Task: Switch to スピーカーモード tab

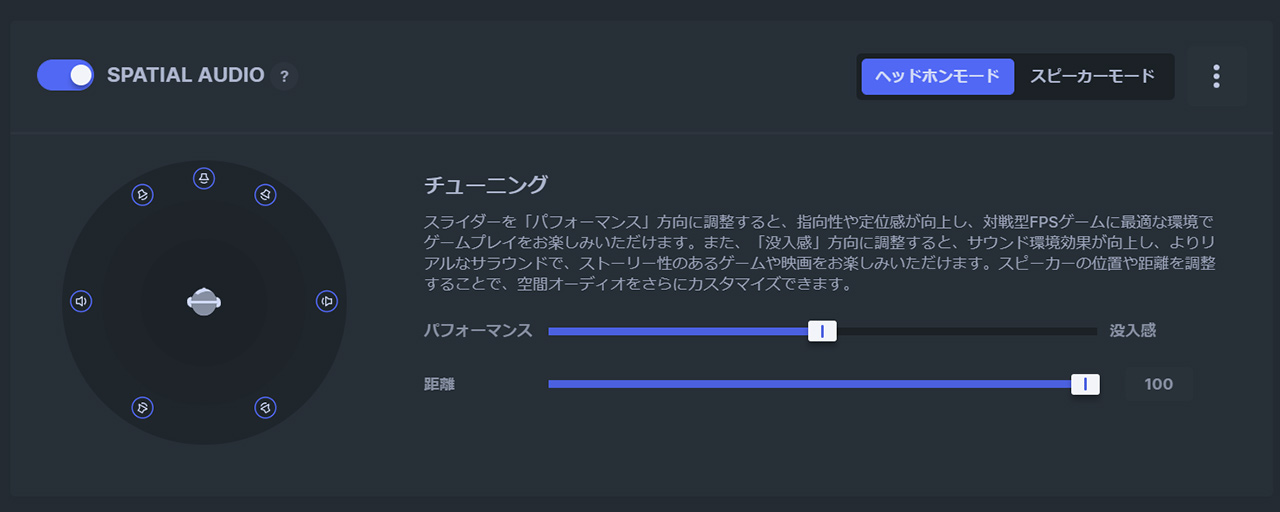Action: tap(1092, 76)
